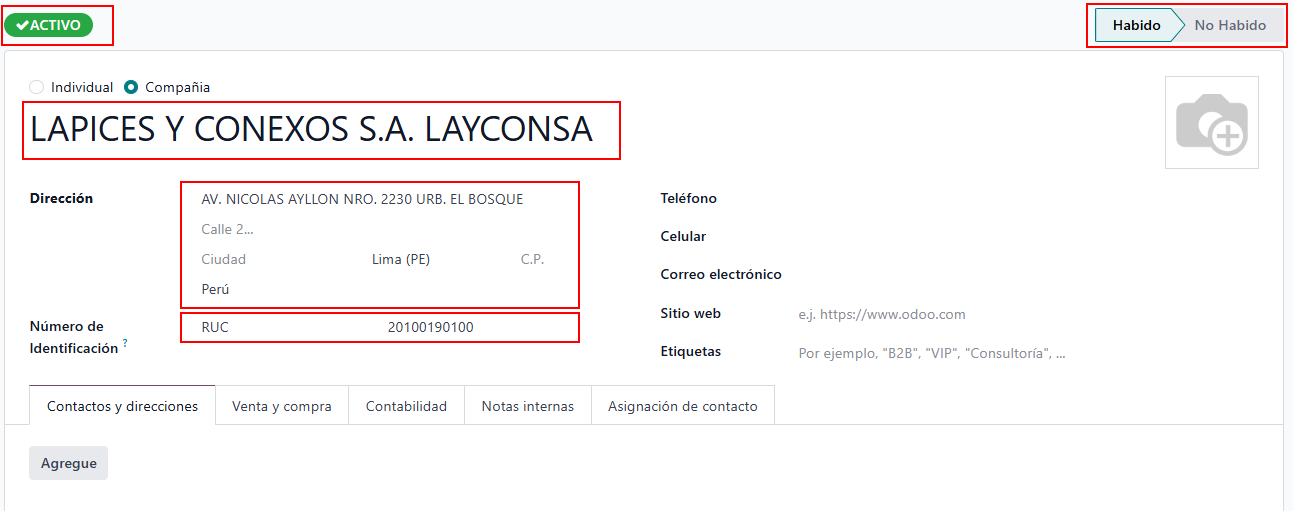
Task: Open Asignación de contacto tab
Action: click(683, 406)
